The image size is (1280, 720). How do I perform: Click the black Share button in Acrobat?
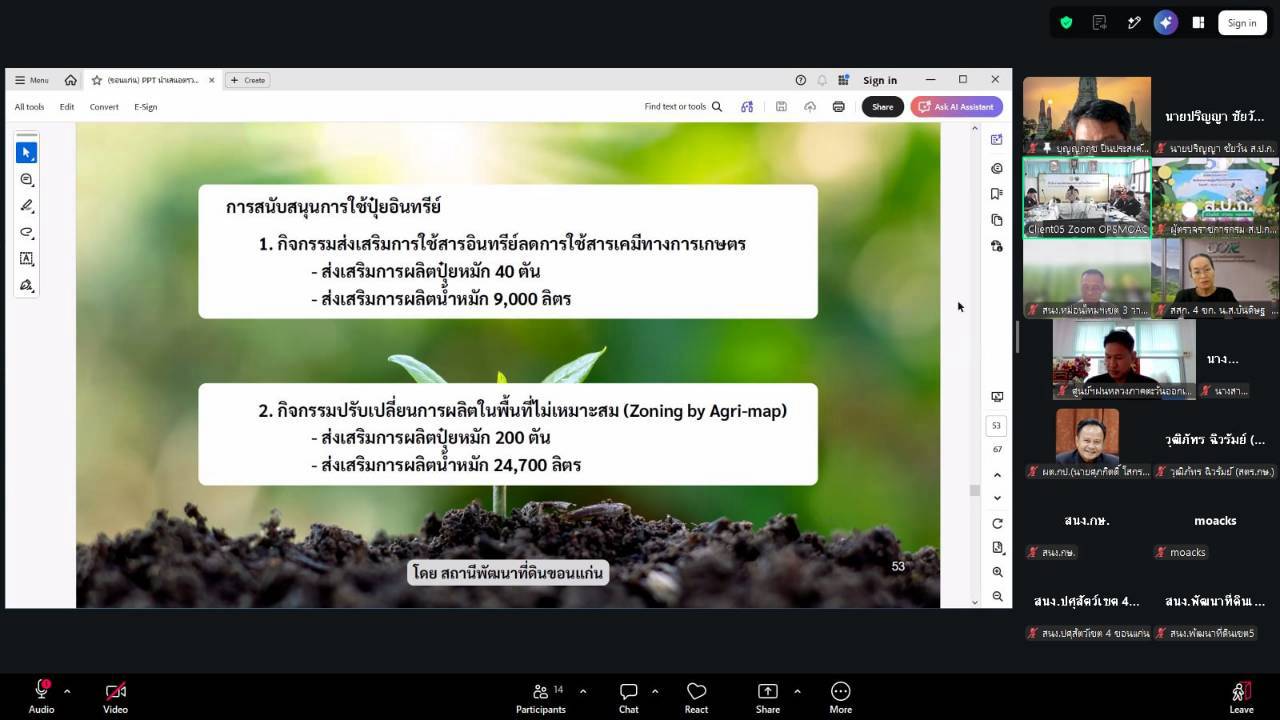pyautogui.click(x=883, y=107)
